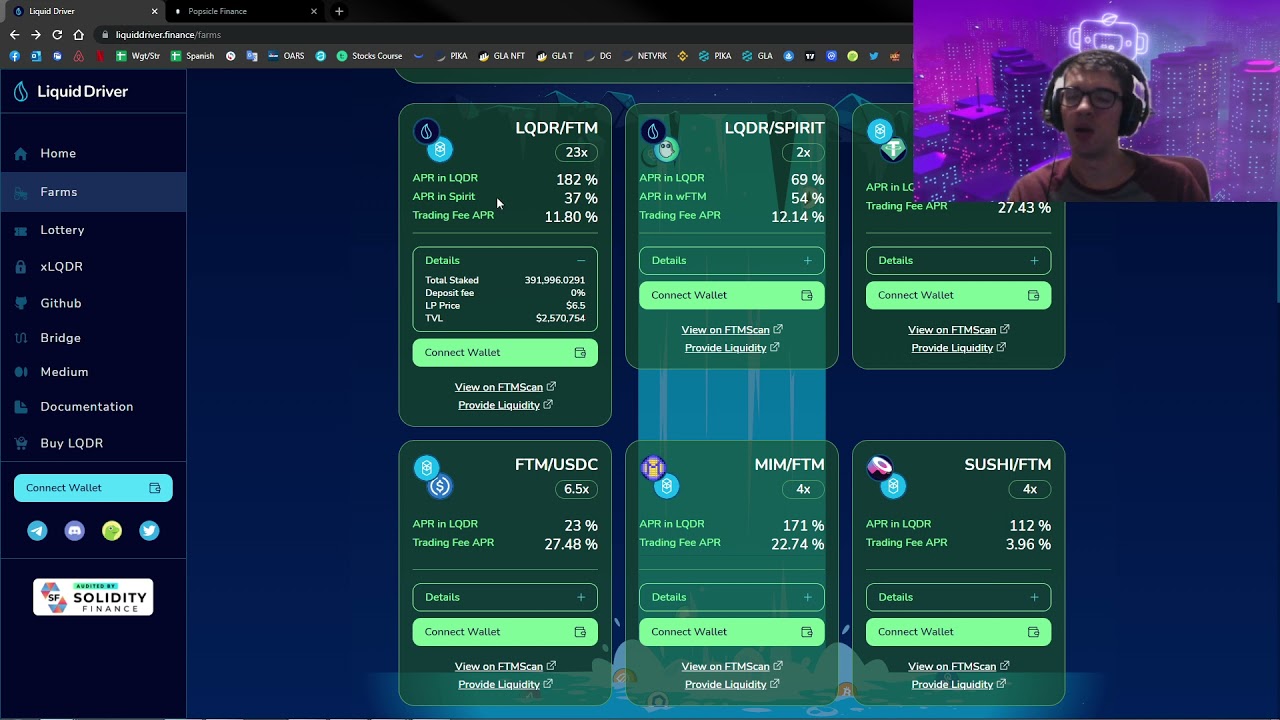The height and width of the screenshot is (720, 1280).
Task: Expand Details in SUSHI/FTM card
Action: (958, 597)
